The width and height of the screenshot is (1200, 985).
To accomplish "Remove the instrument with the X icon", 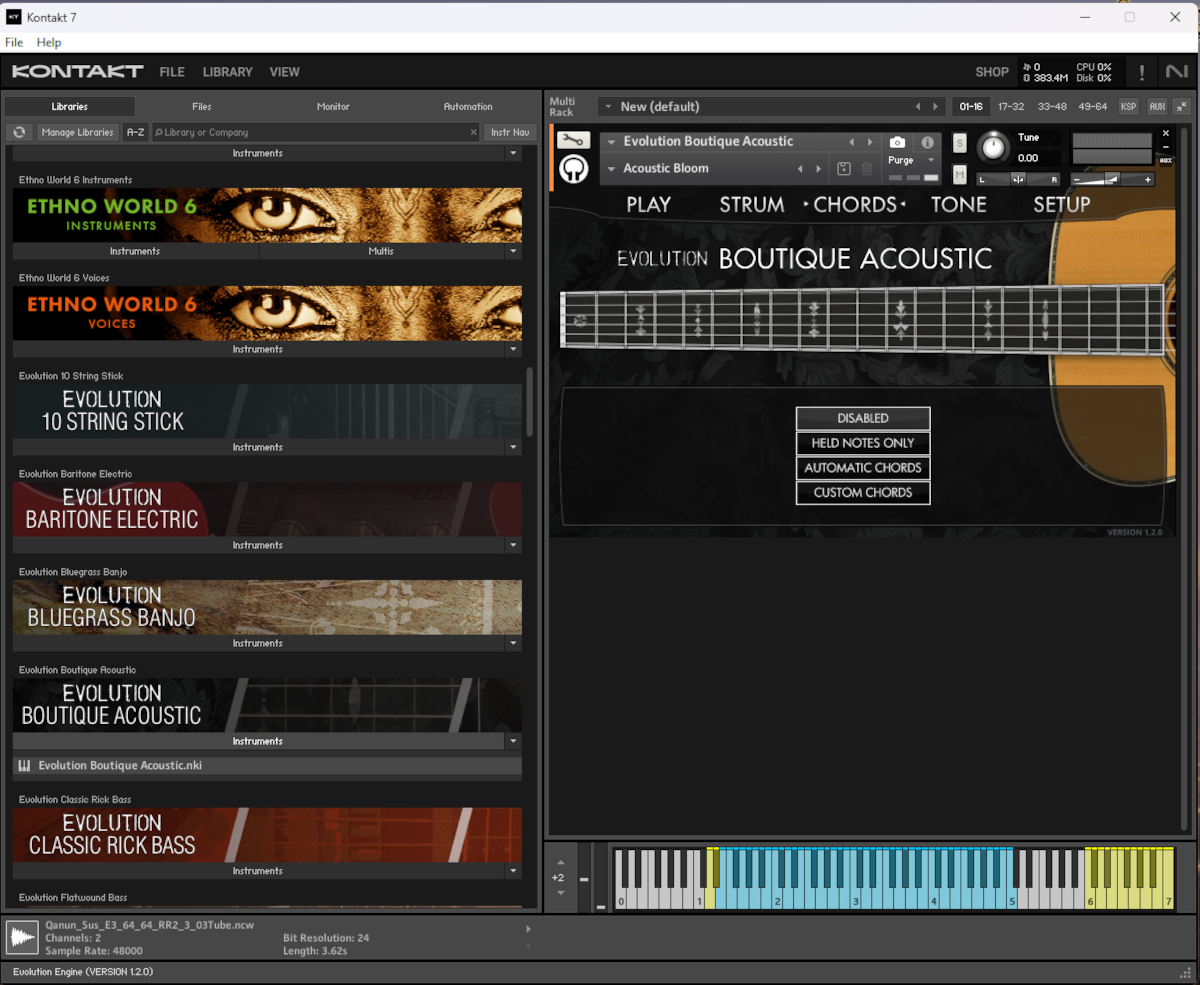I will (x=1165, y=133).
